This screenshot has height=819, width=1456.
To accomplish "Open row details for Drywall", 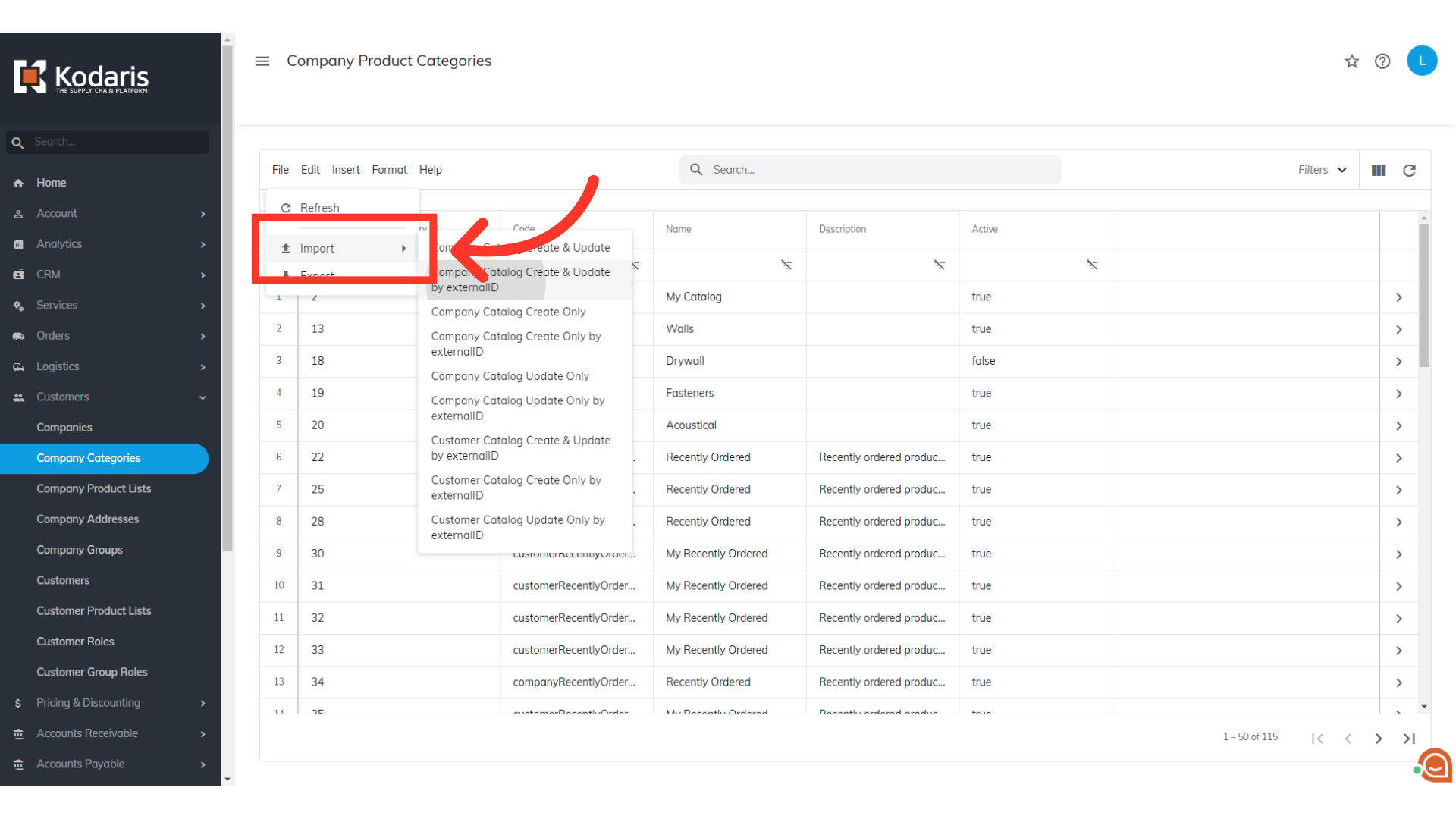I will [x=1399, y=362].
